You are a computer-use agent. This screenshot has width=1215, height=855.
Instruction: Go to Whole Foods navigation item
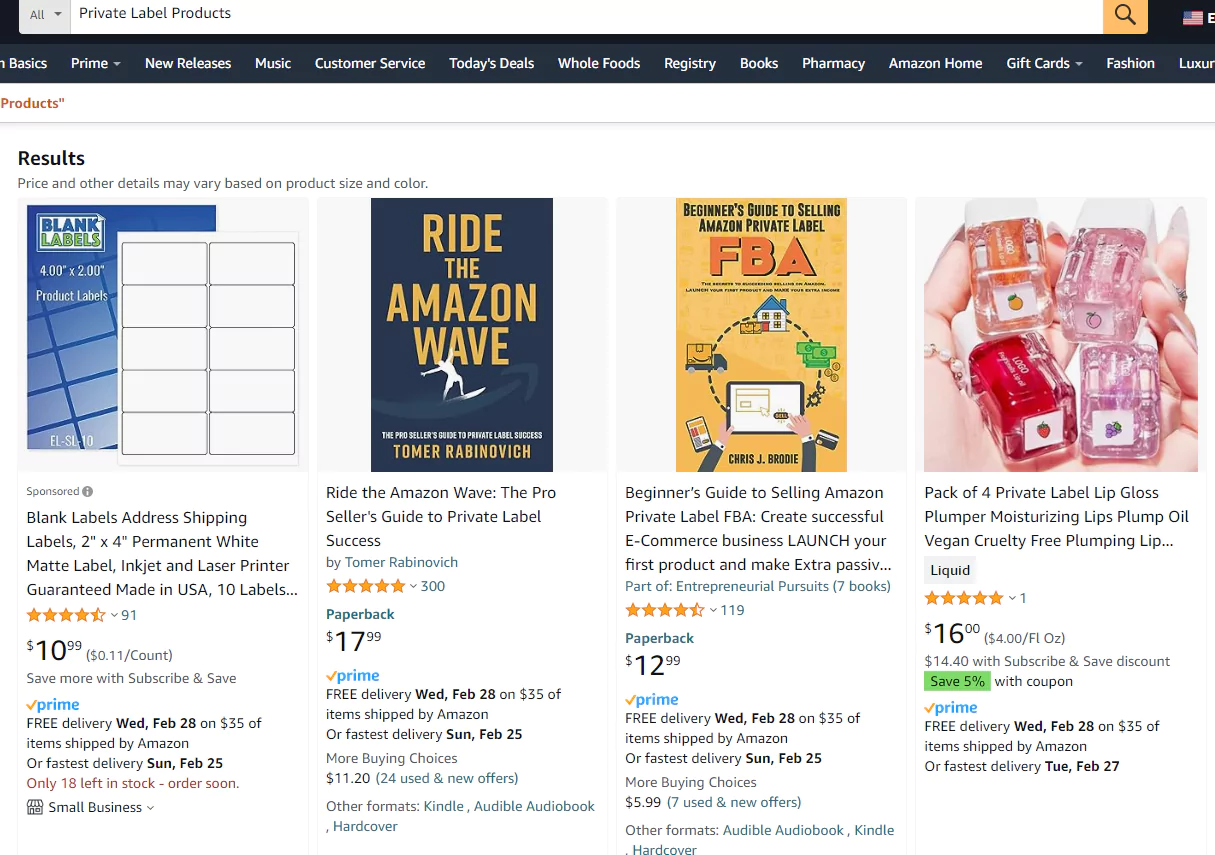coord(598,63)
